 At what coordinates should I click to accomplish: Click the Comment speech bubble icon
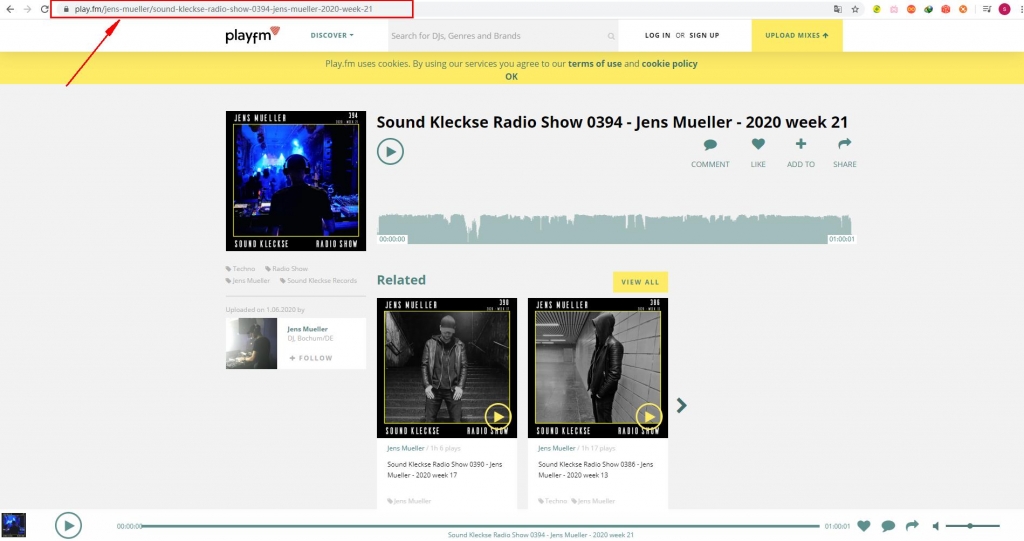click(710, 145)
